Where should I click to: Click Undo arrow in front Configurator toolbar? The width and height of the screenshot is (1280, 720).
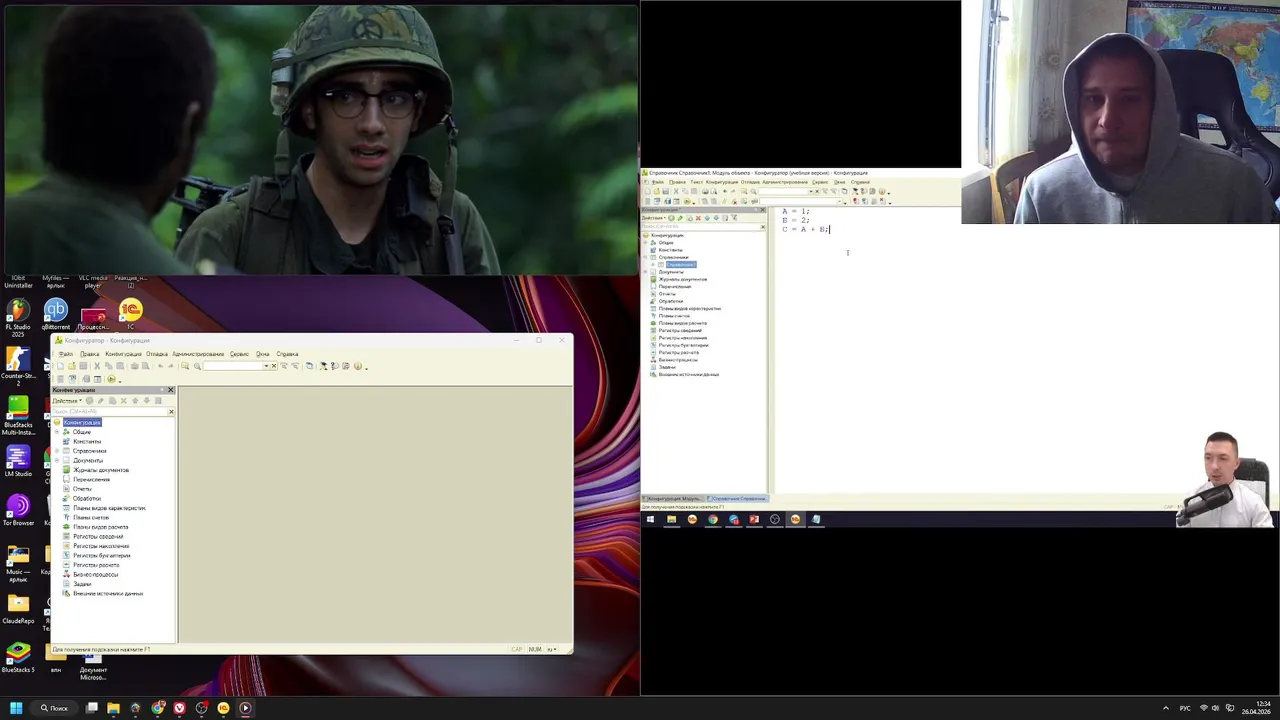point(160,366)
